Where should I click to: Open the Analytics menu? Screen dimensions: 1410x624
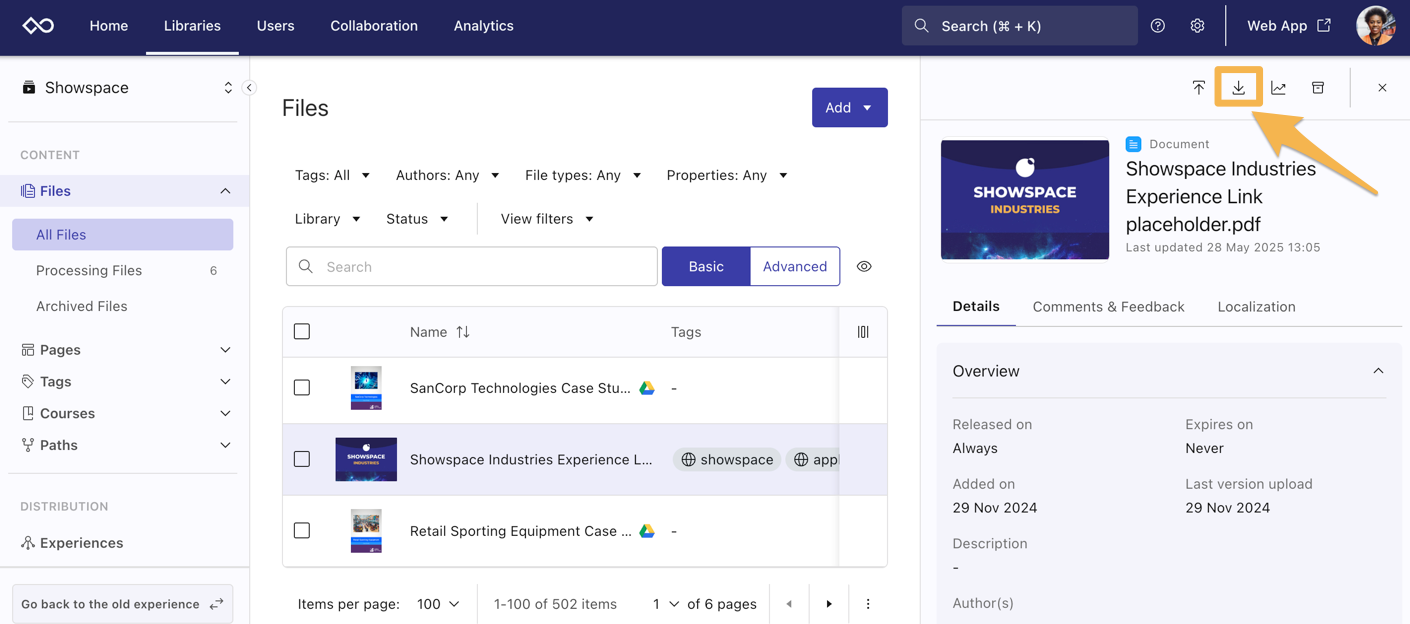click(x=484, y=26)
